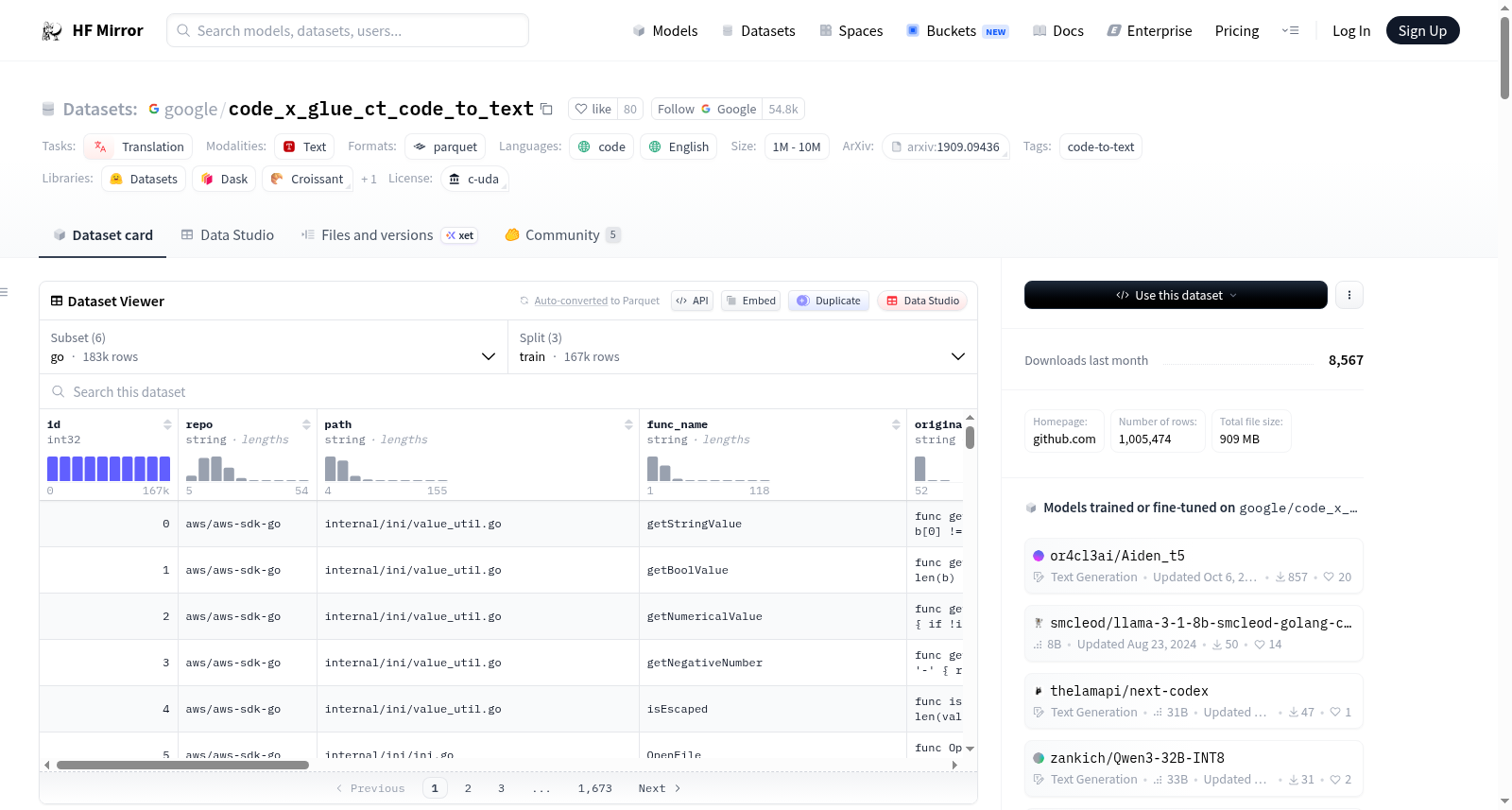Image resolution: width=1512 pixels, height=810 pixels.
Task: Switch to the Dataset card tab
Action: pos(102,235)
